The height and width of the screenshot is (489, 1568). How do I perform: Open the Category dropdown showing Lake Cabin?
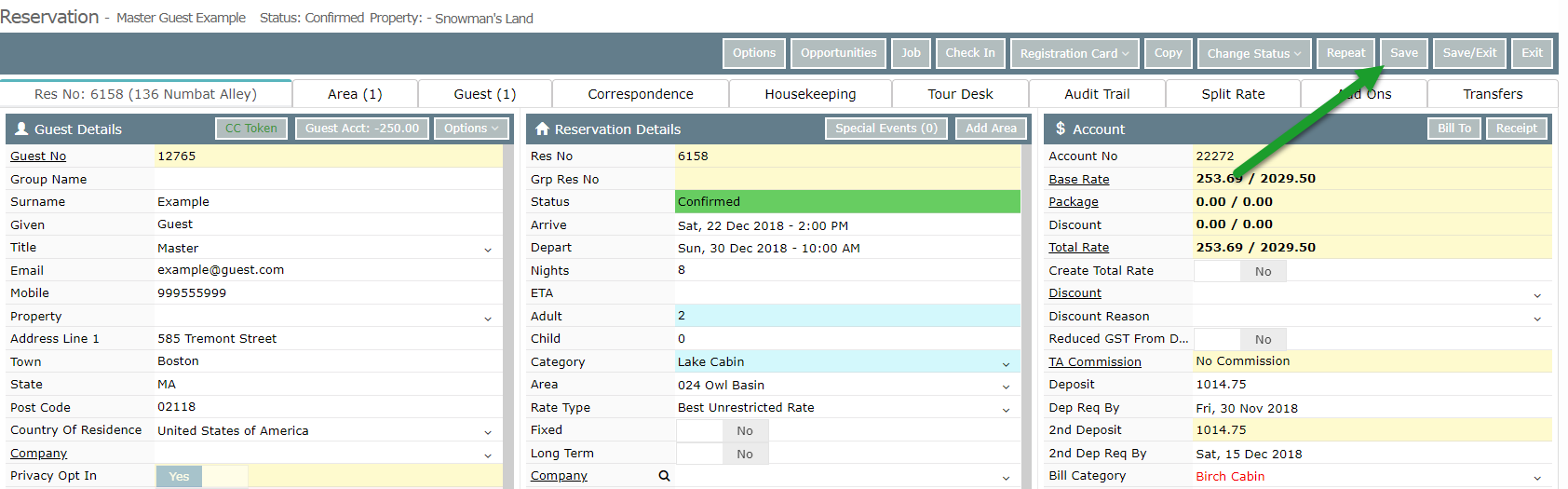[x=1006, y=363]
